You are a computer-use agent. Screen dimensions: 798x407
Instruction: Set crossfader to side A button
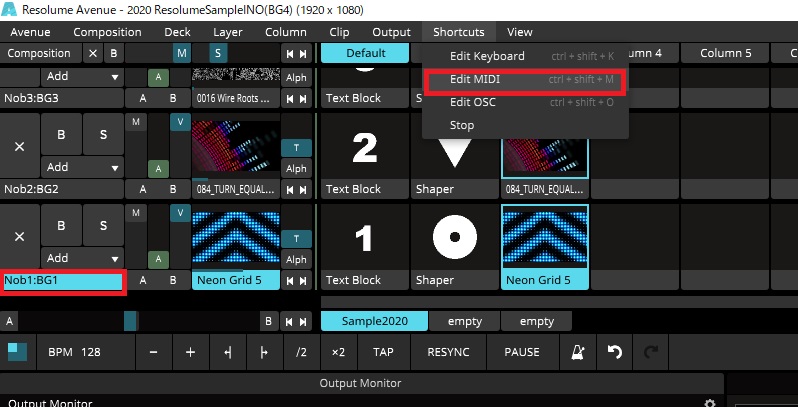pyautogui.click(x=9, y=322)
